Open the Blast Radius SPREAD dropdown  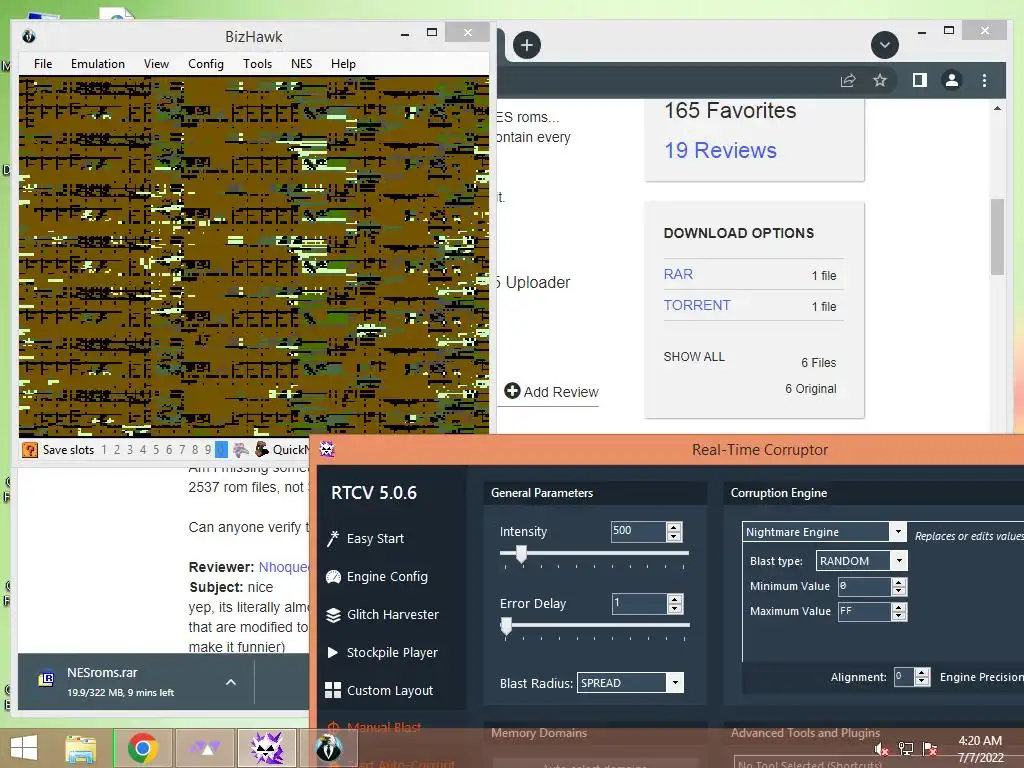click(x=675, y=682)
